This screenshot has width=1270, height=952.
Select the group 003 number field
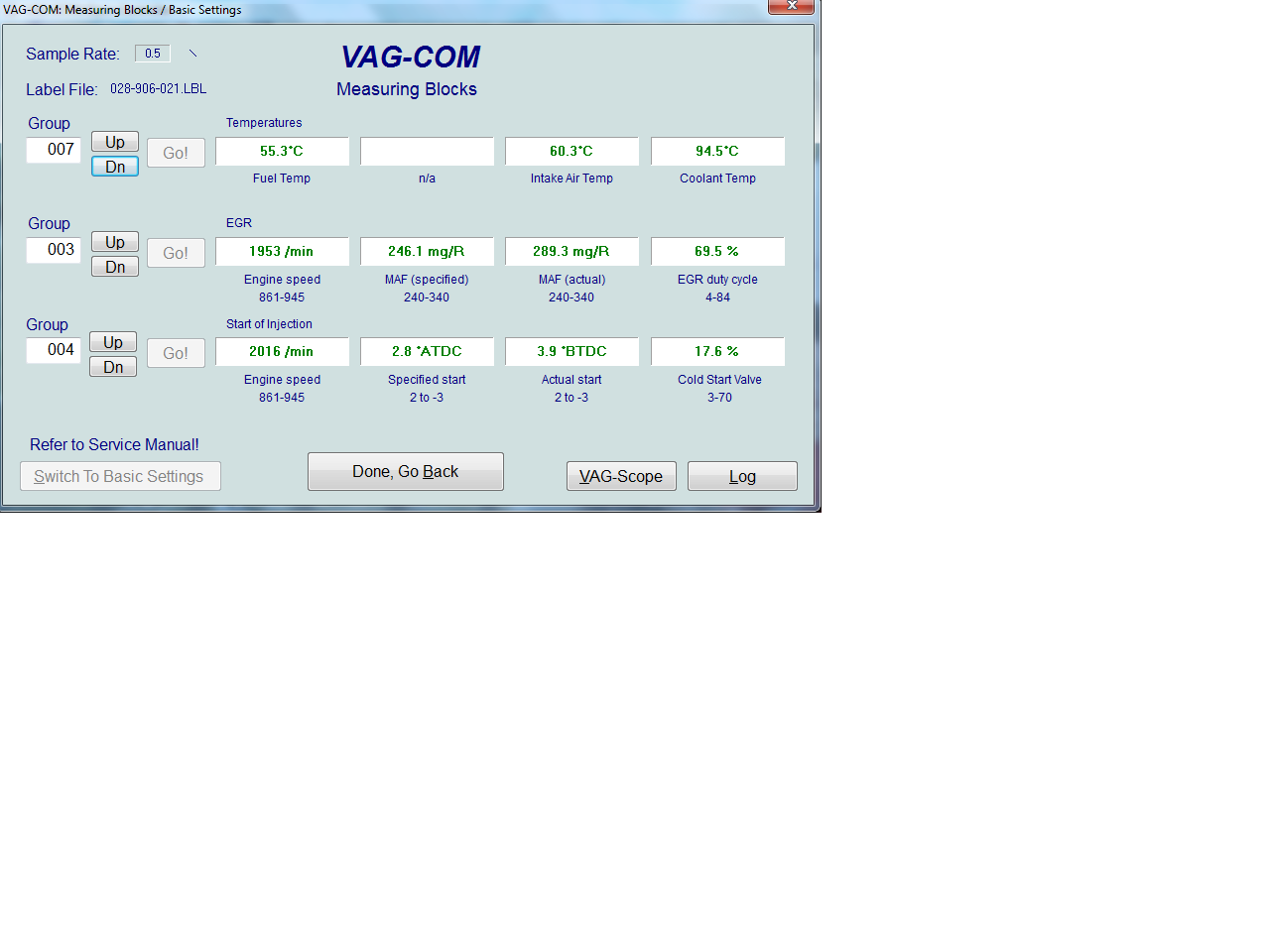[x=54, y=250]
